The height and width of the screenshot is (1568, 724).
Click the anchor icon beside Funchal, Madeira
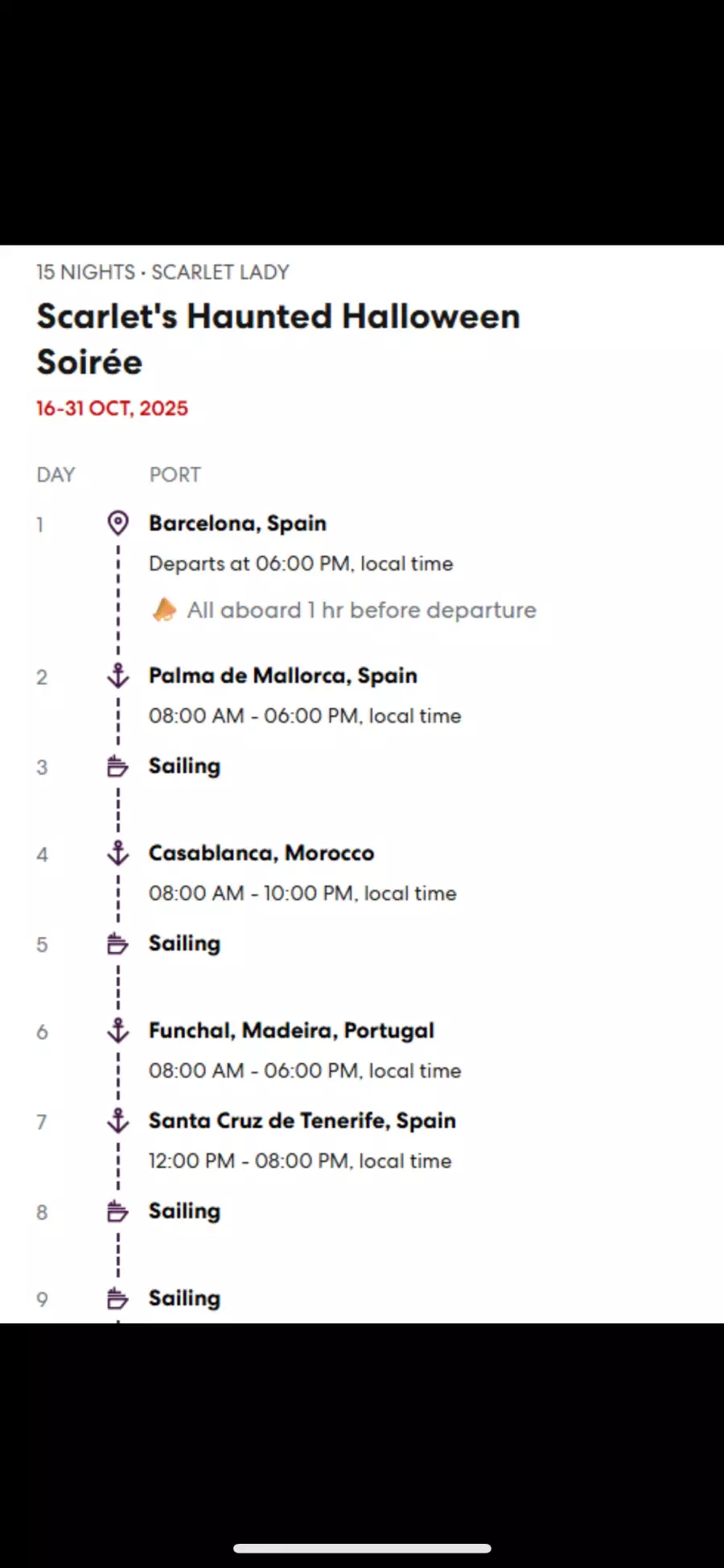pos(118,1030)
